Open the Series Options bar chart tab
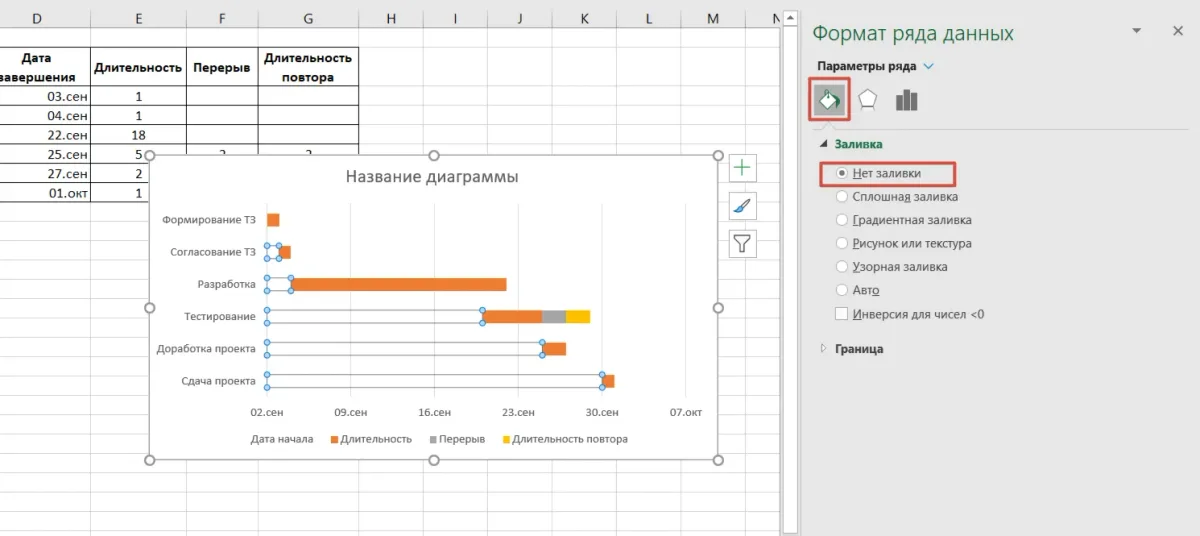 click(x=906, y=100)
